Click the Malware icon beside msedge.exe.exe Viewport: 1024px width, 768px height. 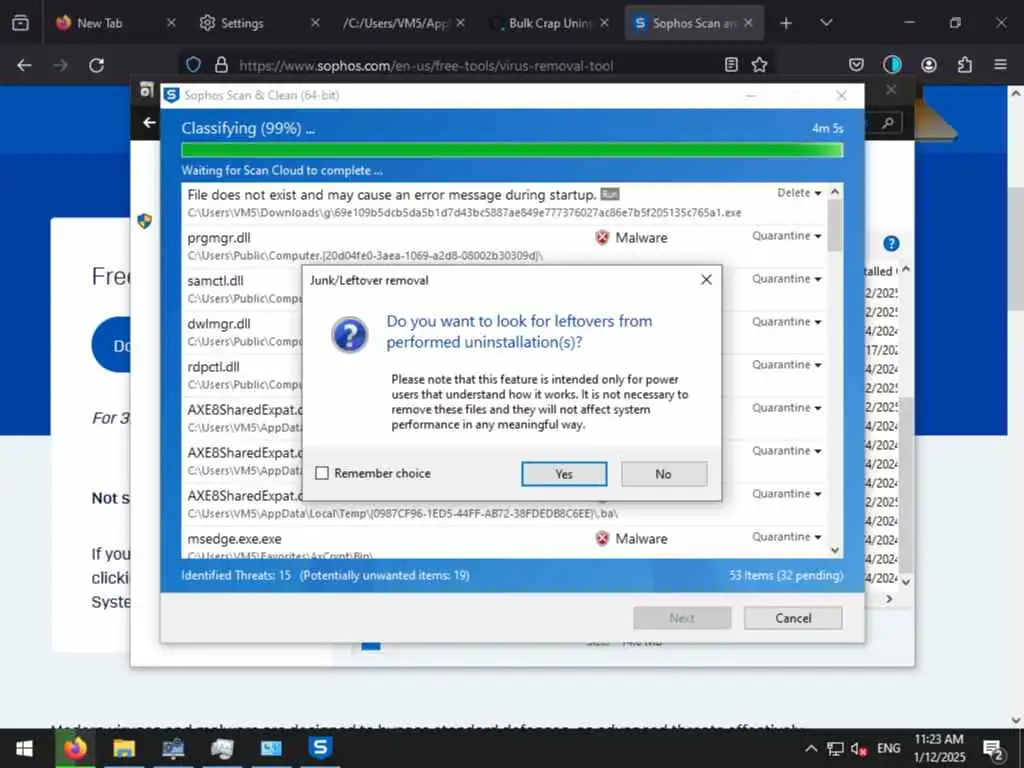(x=602, y=539)
